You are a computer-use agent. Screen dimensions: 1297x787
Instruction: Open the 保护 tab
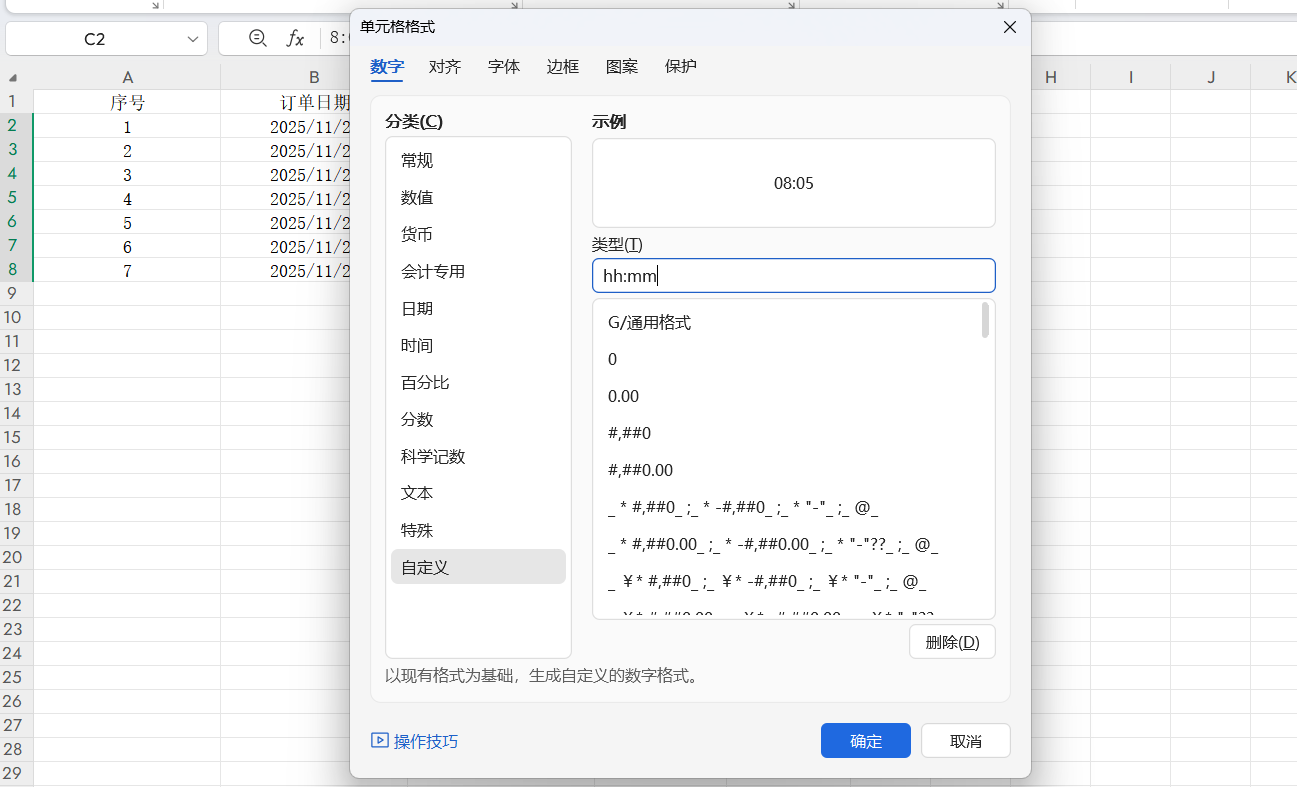680,66
